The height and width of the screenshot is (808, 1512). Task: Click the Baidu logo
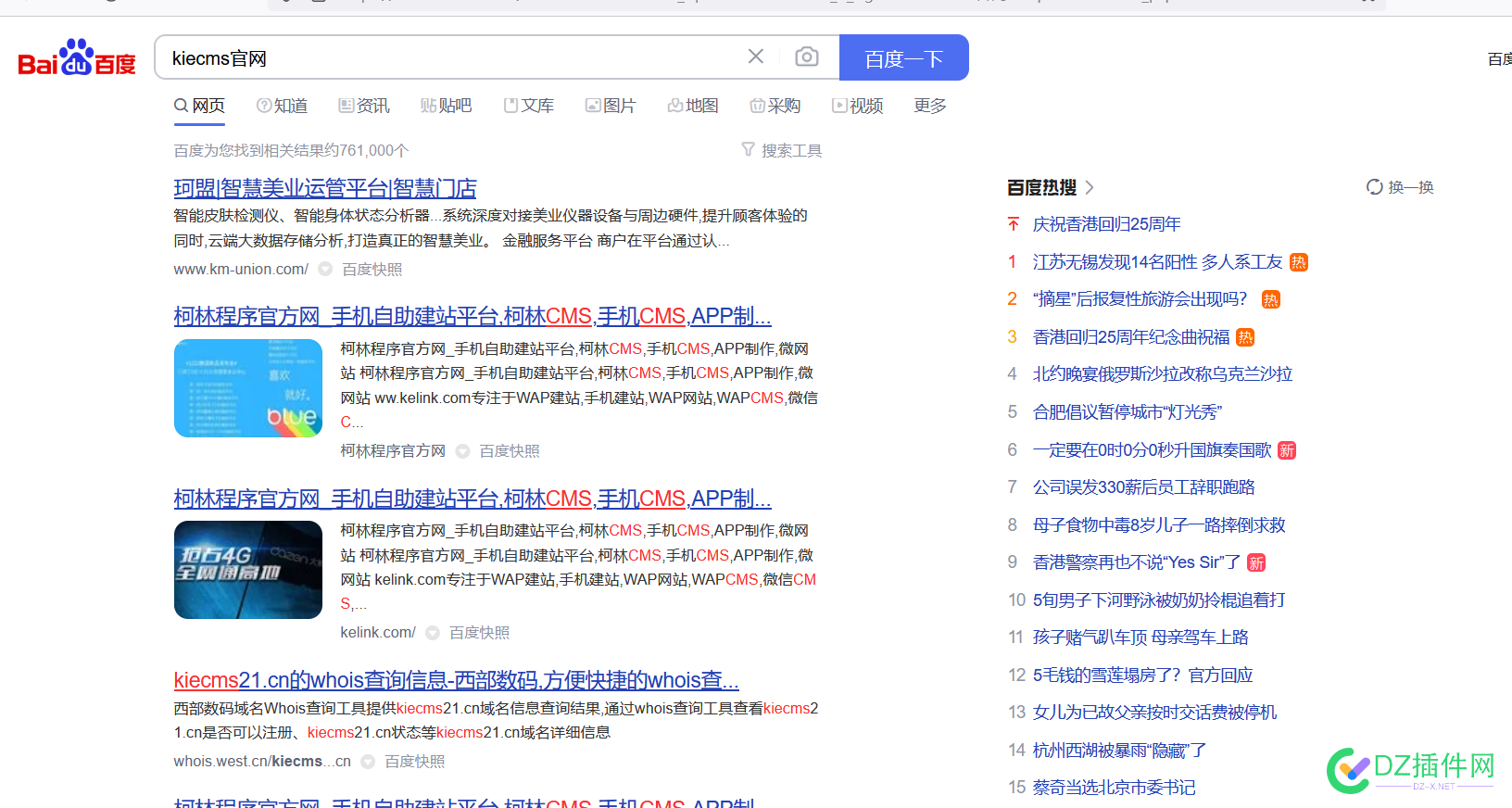tap(77, 57)
